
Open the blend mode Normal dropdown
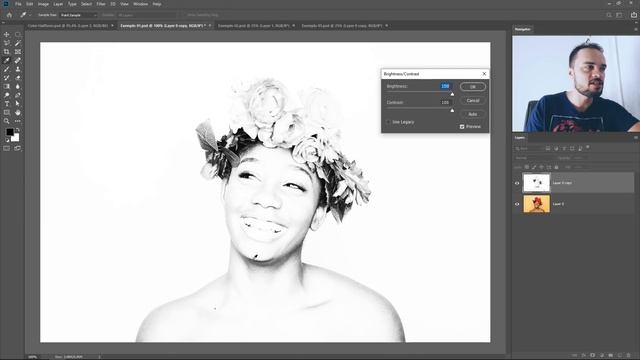[x=534, y=158]
